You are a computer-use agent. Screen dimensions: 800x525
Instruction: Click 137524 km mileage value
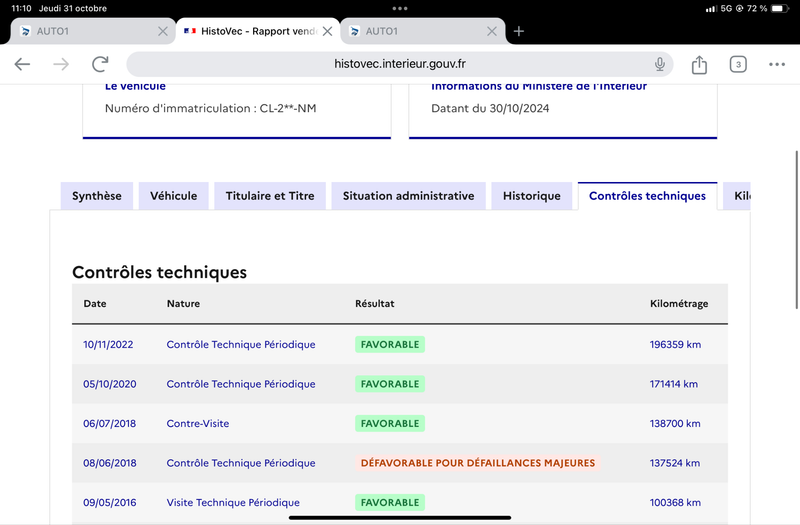tap(674, 463)
